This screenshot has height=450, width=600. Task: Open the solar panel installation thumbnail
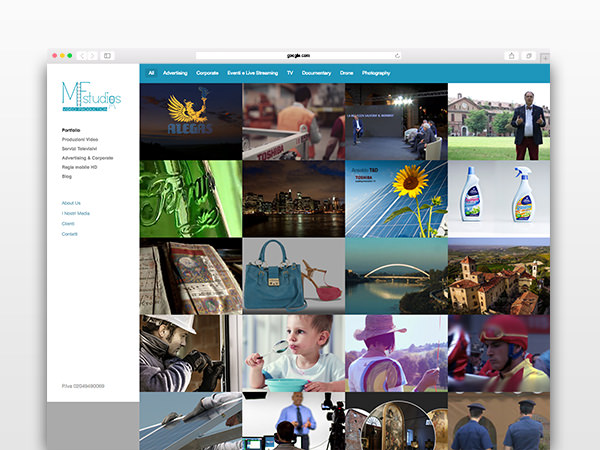point(191,421)
